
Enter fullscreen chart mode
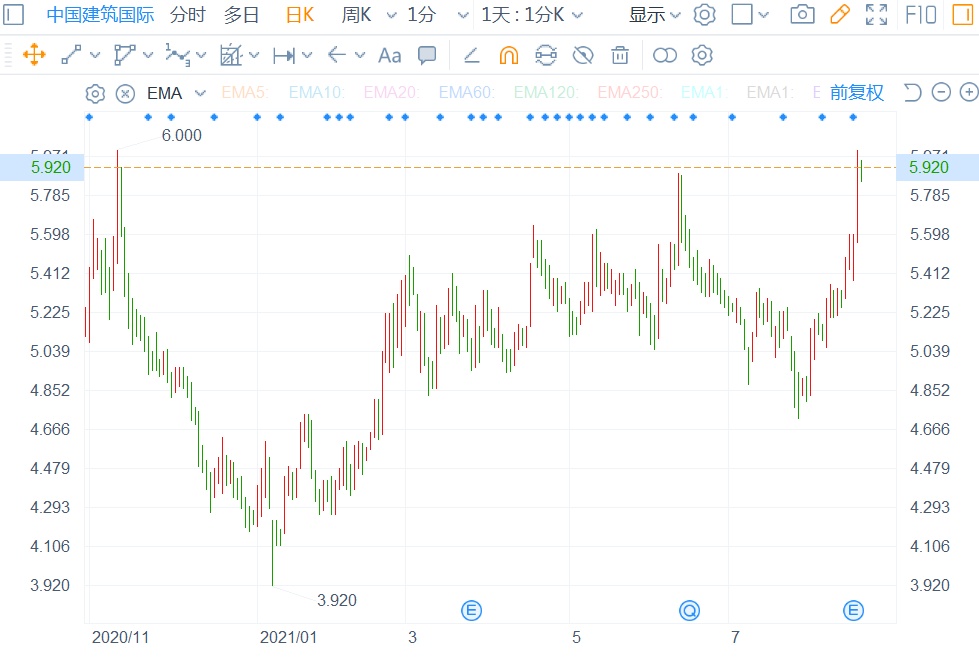tap(877, 15)
